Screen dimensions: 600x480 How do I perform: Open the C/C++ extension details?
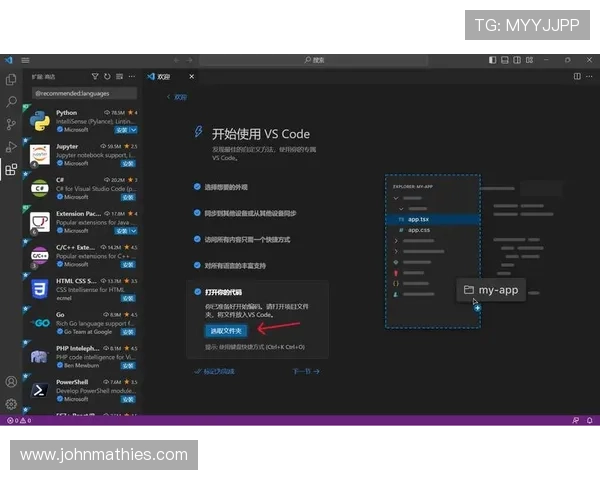coord(80,256)
